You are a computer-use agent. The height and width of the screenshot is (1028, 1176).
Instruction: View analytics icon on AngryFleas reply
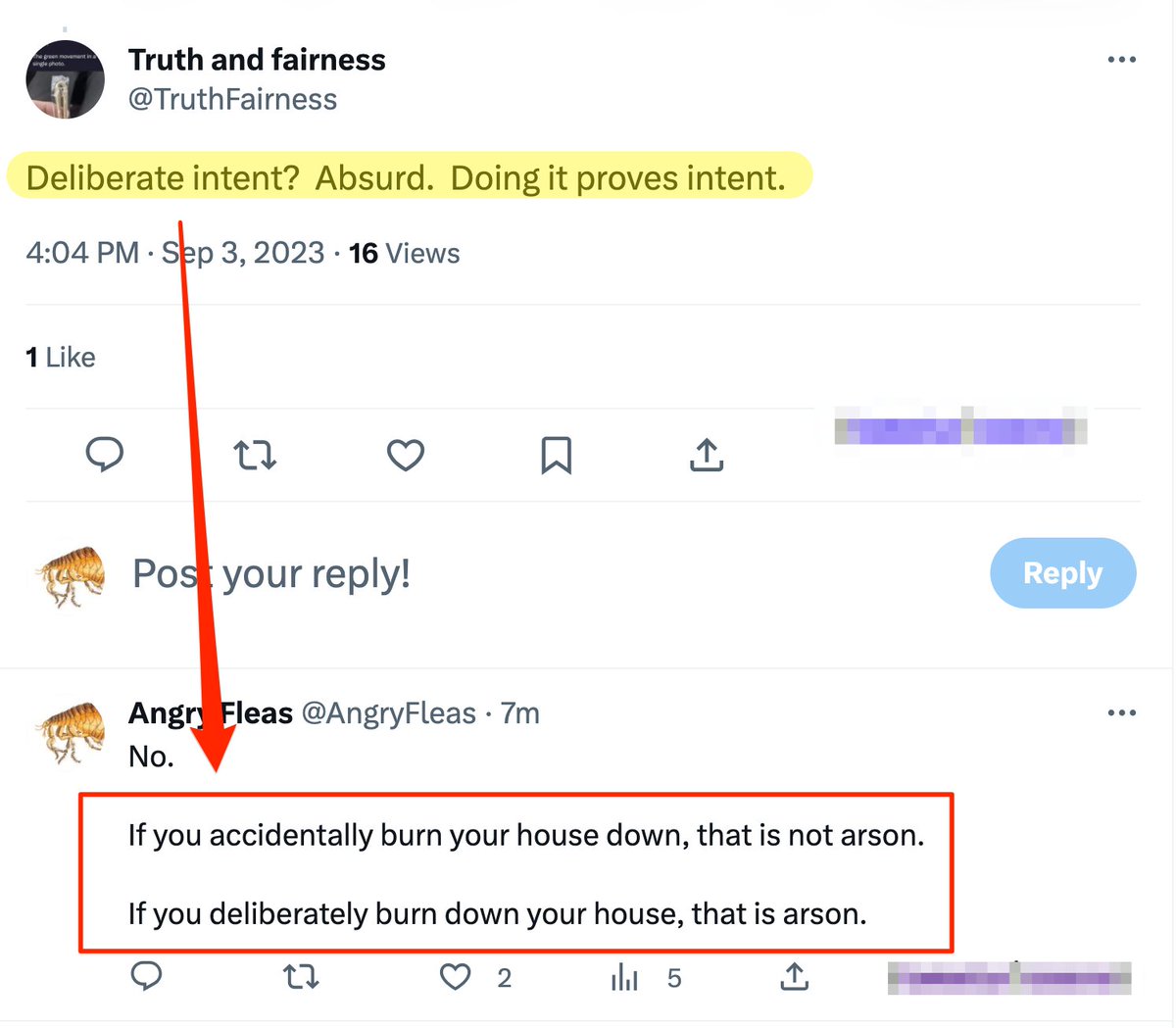pyautogui.click(x=624, y=976)
